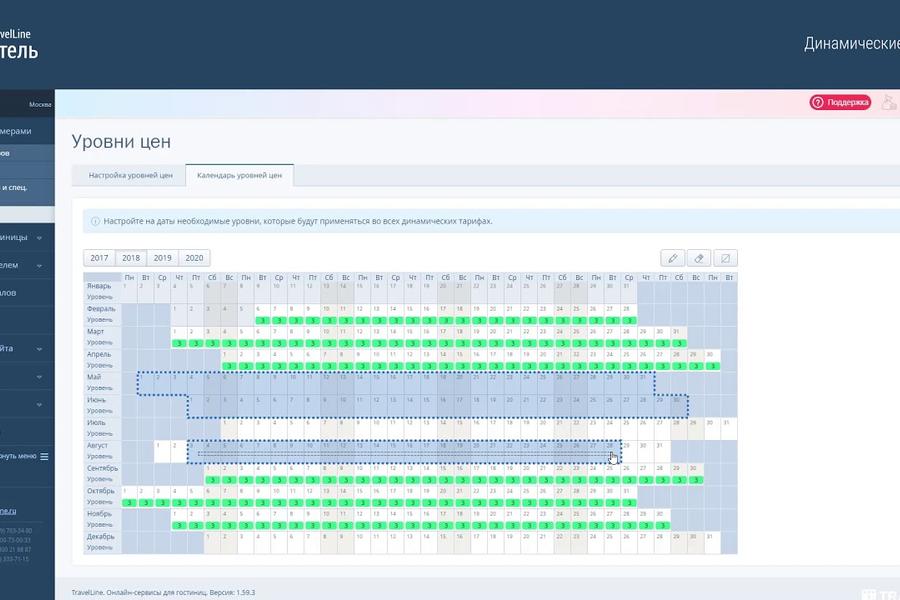
Task: Expand sidebar section ending in "иницы"
Action: [x=39, y=238]
